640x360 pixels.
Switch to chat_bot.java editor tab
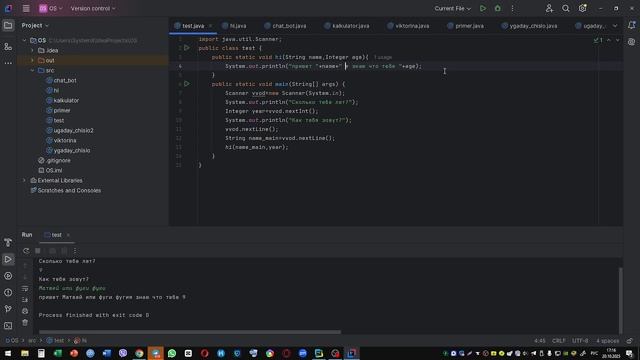pyautogui.click(x=285, y=26)
